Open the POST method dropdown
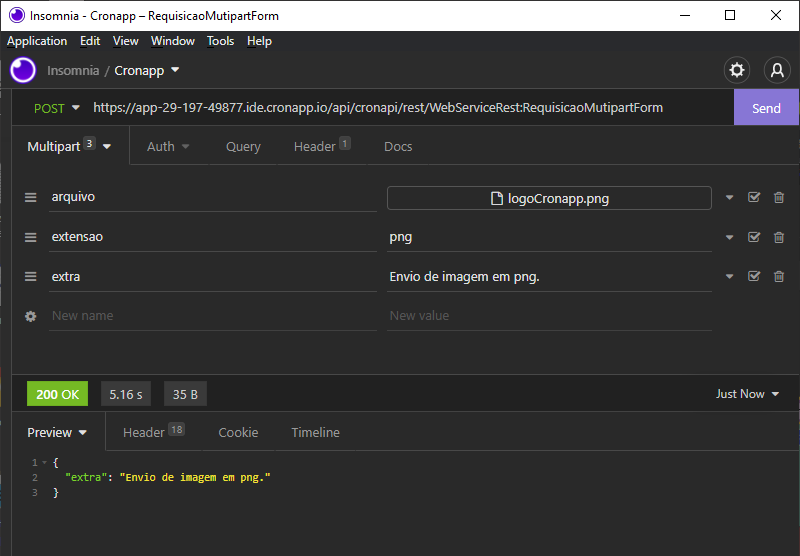Image resolution: width=800 pixels, height=556 pixels. click(x=57, y=108)
